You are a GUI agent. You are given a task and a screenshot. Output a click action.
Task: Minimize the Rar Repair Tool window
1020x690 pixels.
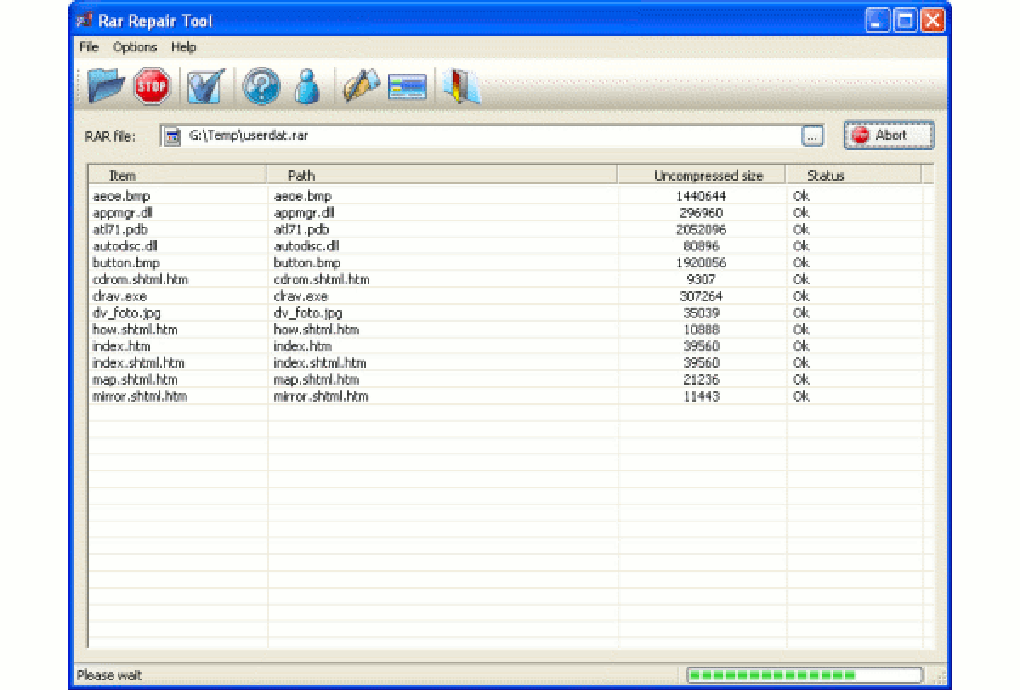point(877,21)
